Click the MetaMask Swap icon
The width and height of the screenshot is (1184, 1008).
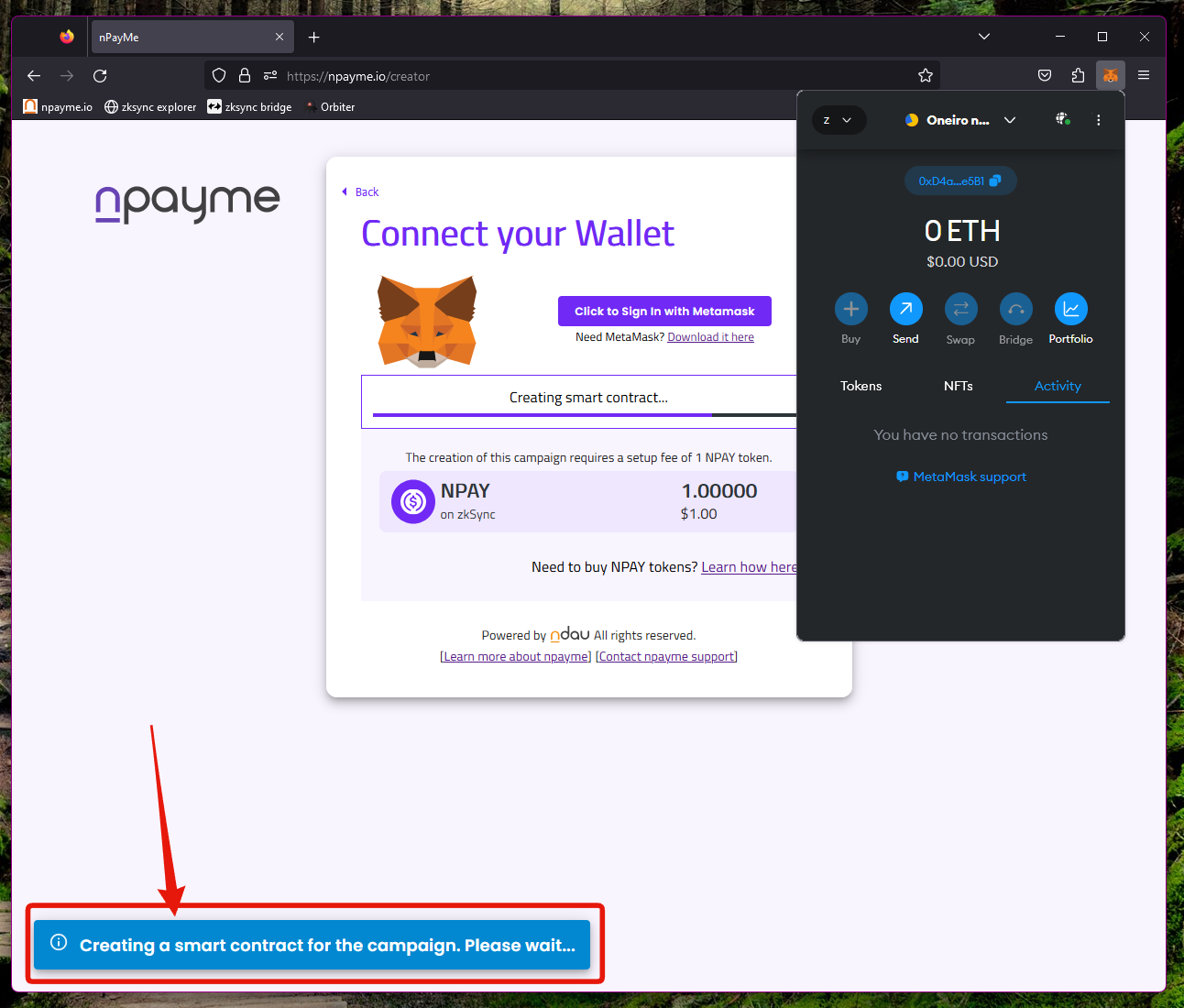coord(961,309)
